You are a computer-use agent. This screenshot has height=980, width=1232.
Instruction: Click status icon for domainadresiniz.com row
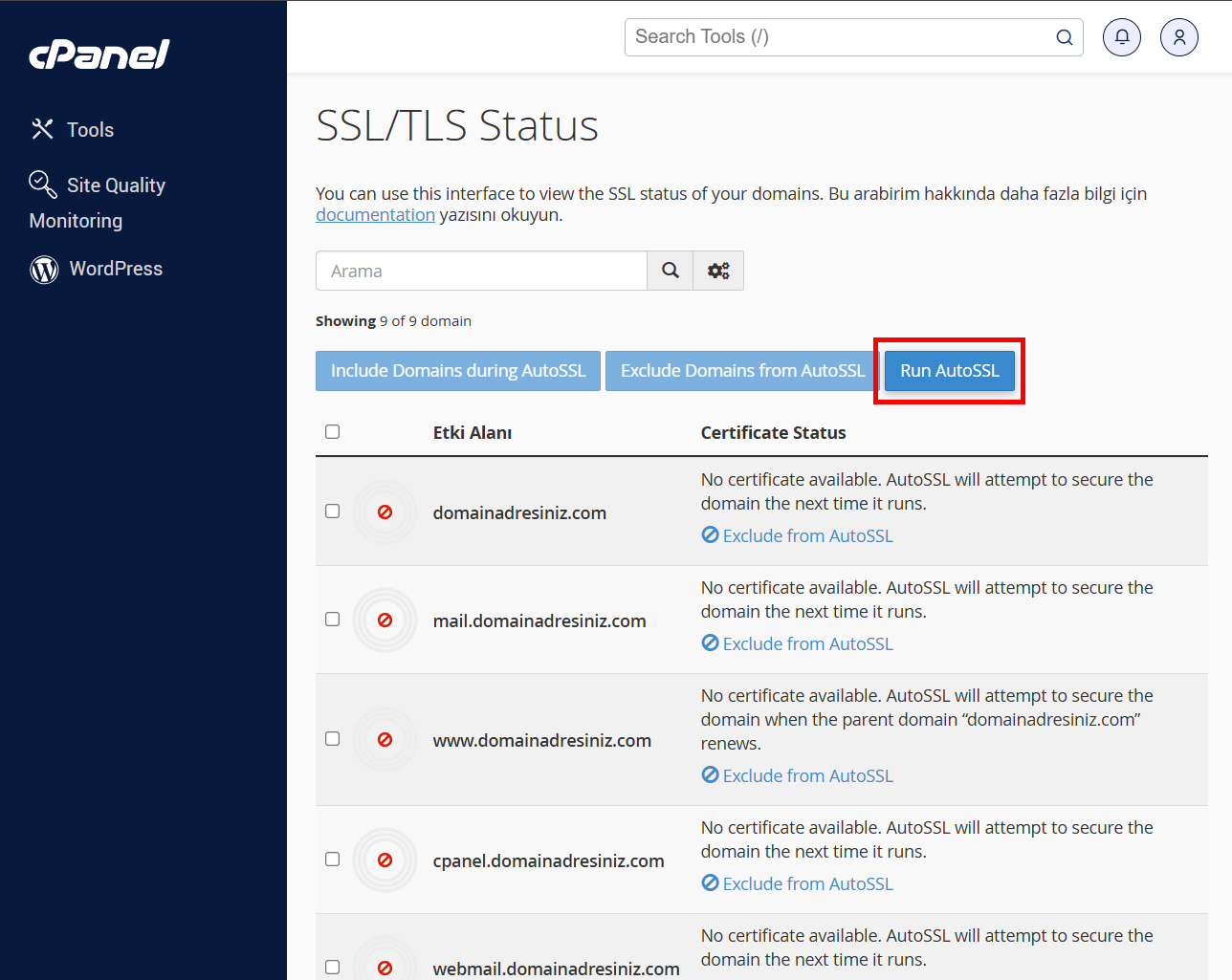click(385, 512)
